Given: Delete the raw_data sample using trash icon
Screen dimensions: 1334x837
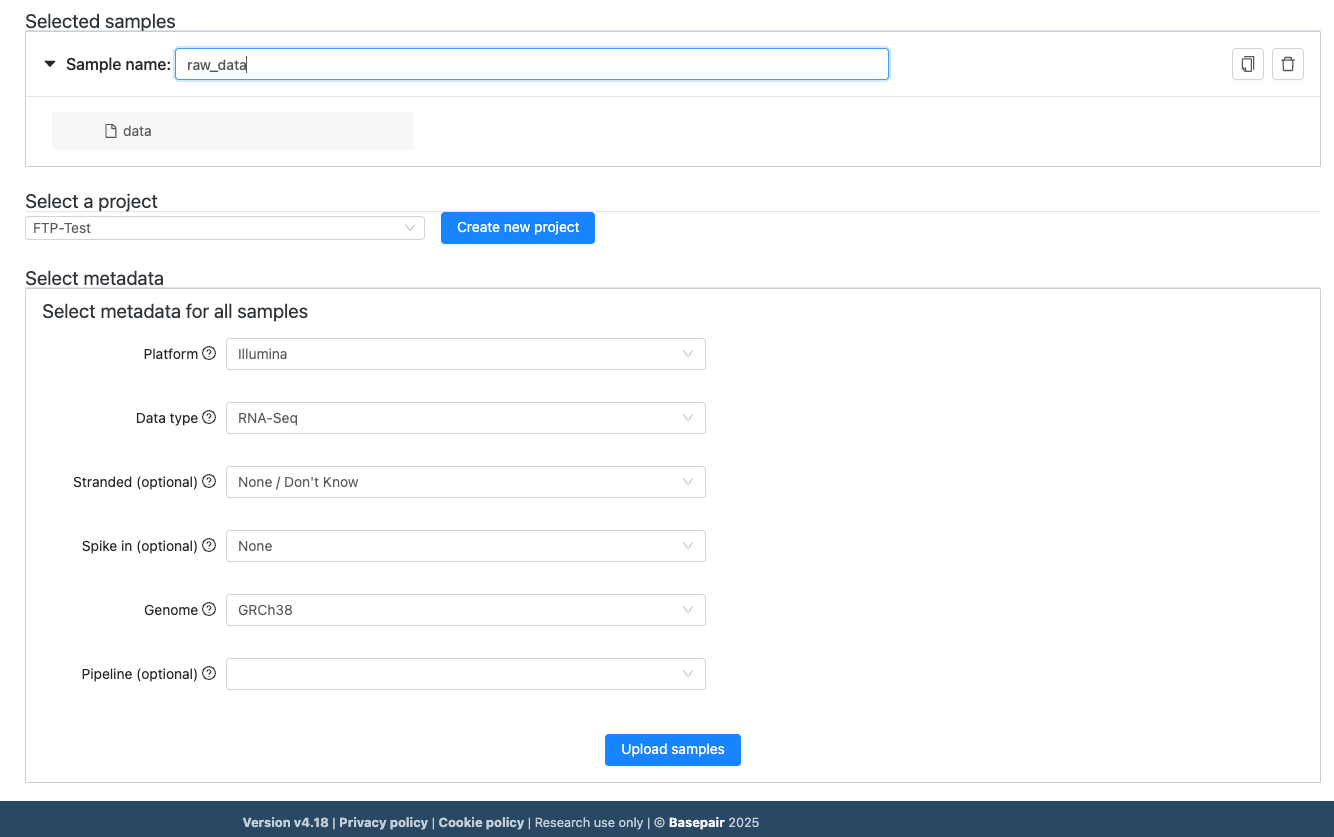Looking at the screenshot, I should [x=1287, y=63].
